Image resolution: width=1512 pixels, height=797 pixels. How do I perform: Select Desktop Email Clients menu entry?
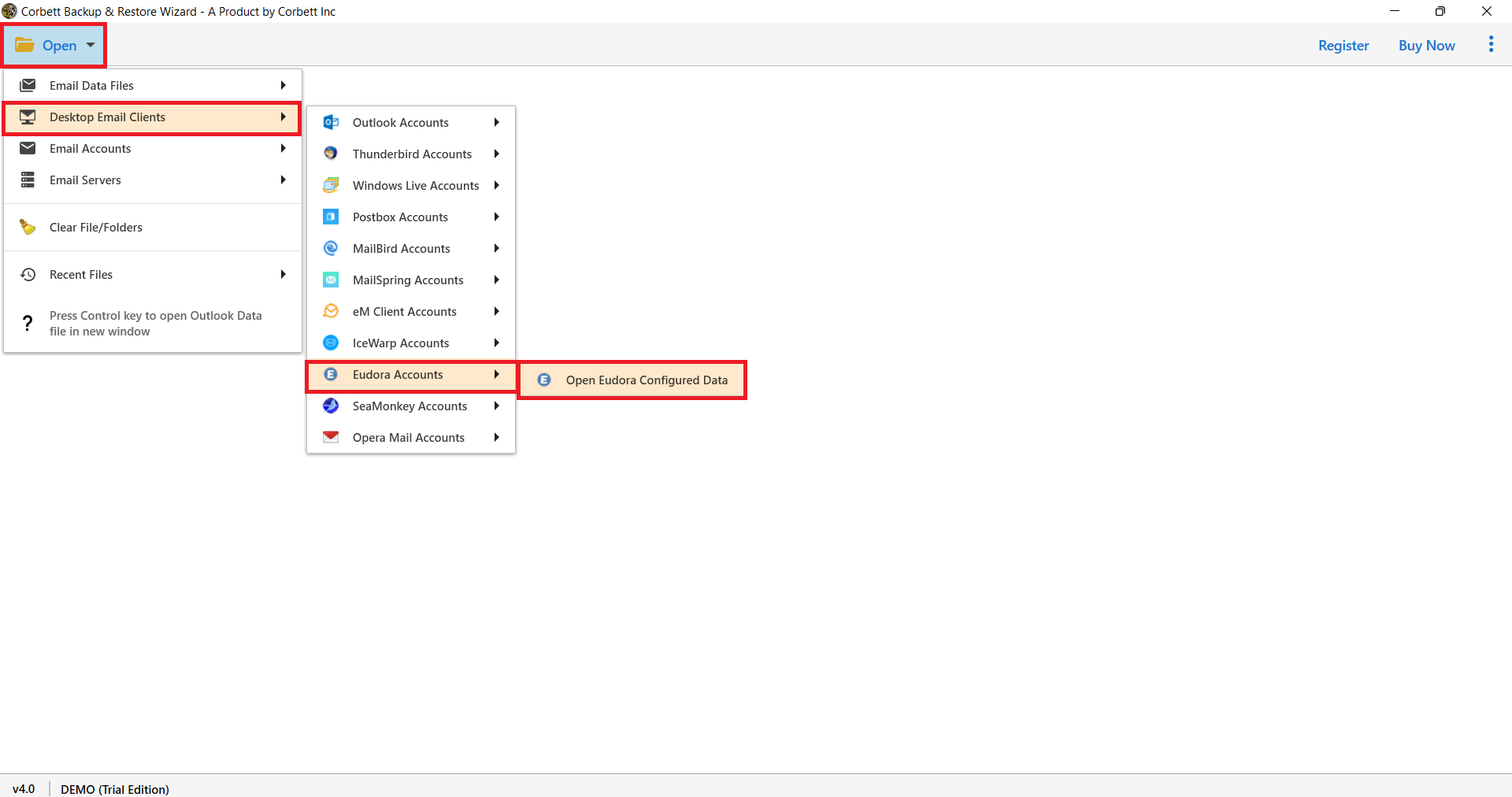[x=152, y=117]
